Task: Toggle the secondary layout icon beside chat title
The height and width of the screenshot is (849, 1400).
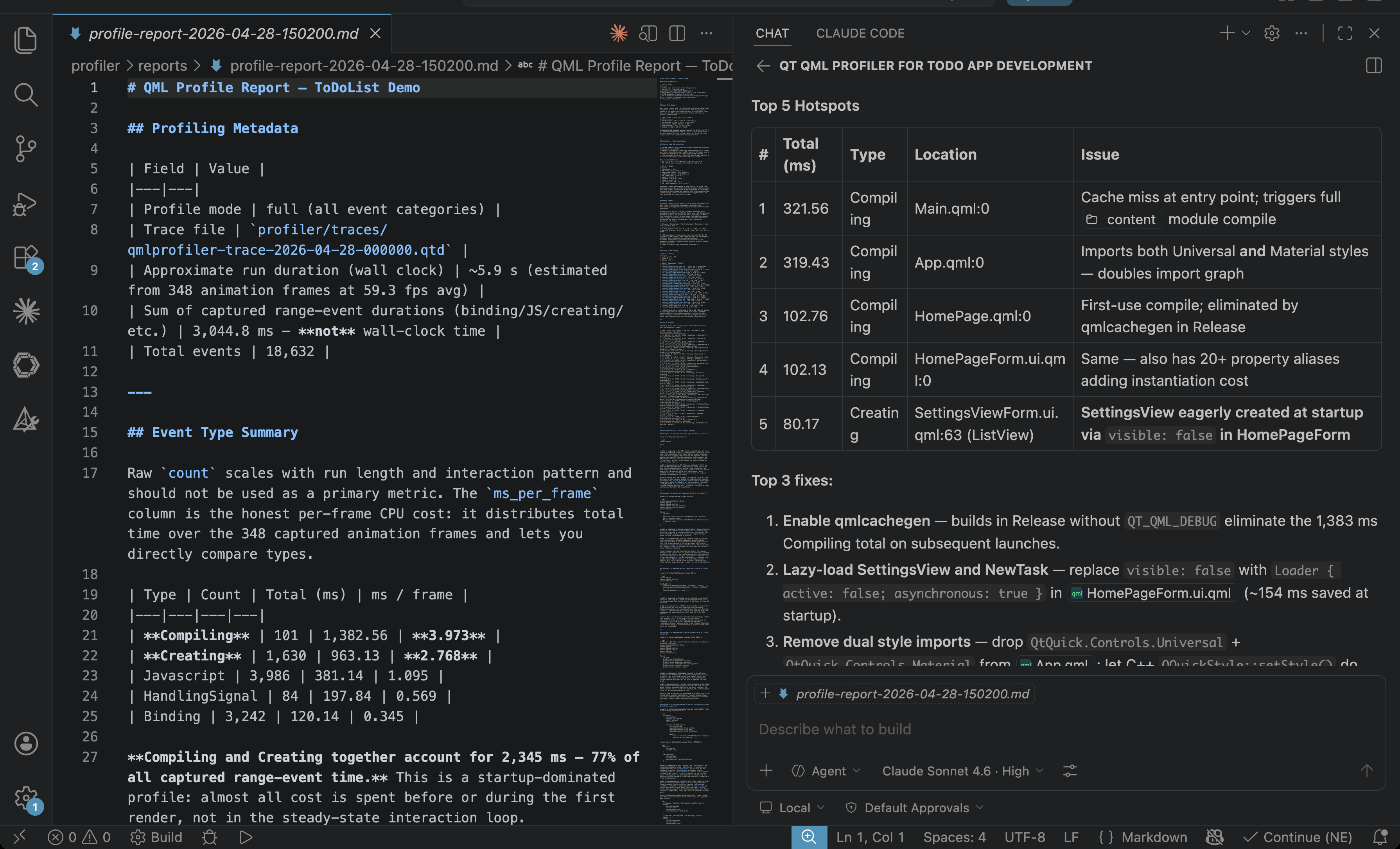Action: (x=1373, y=66)
